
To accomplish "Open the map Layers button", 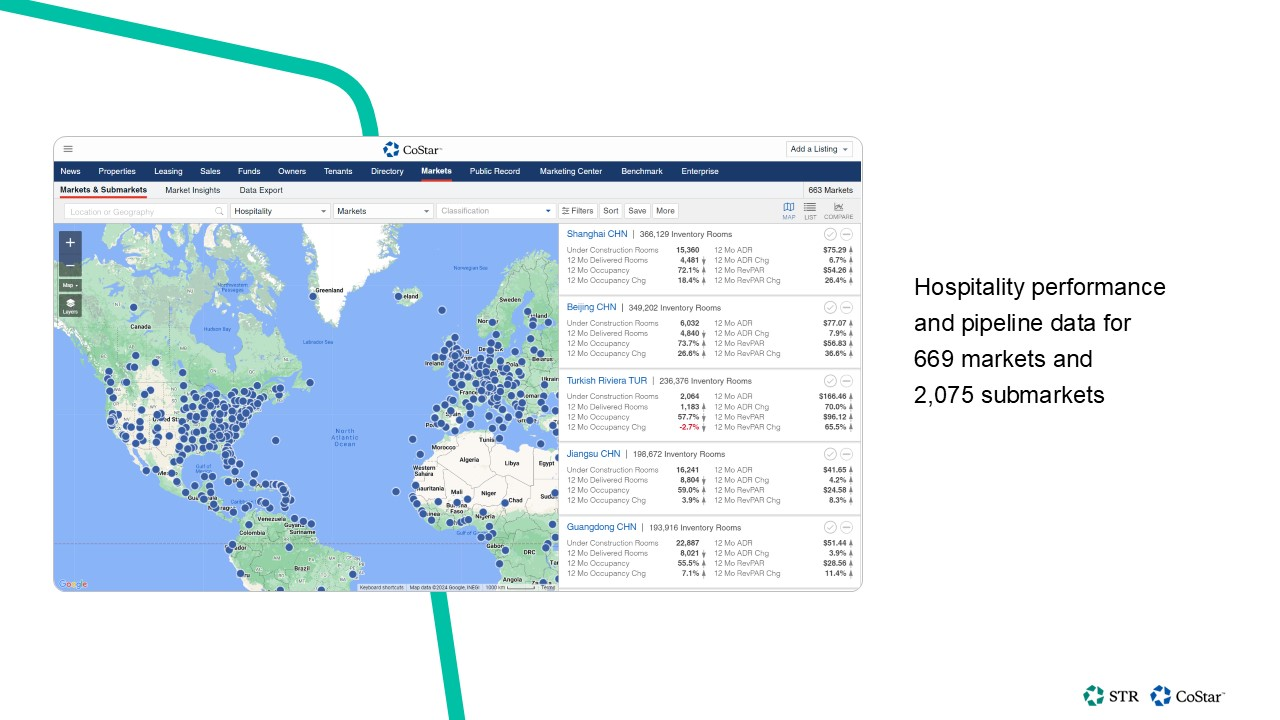I will pyautogui.click(x=70, y=306).
